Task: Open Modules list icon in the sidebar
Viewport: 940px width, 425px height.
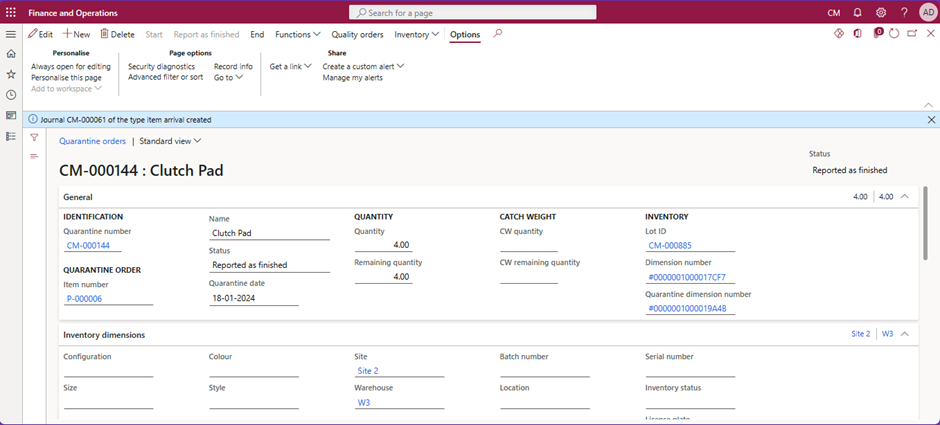Action: [x=11, y=136]
